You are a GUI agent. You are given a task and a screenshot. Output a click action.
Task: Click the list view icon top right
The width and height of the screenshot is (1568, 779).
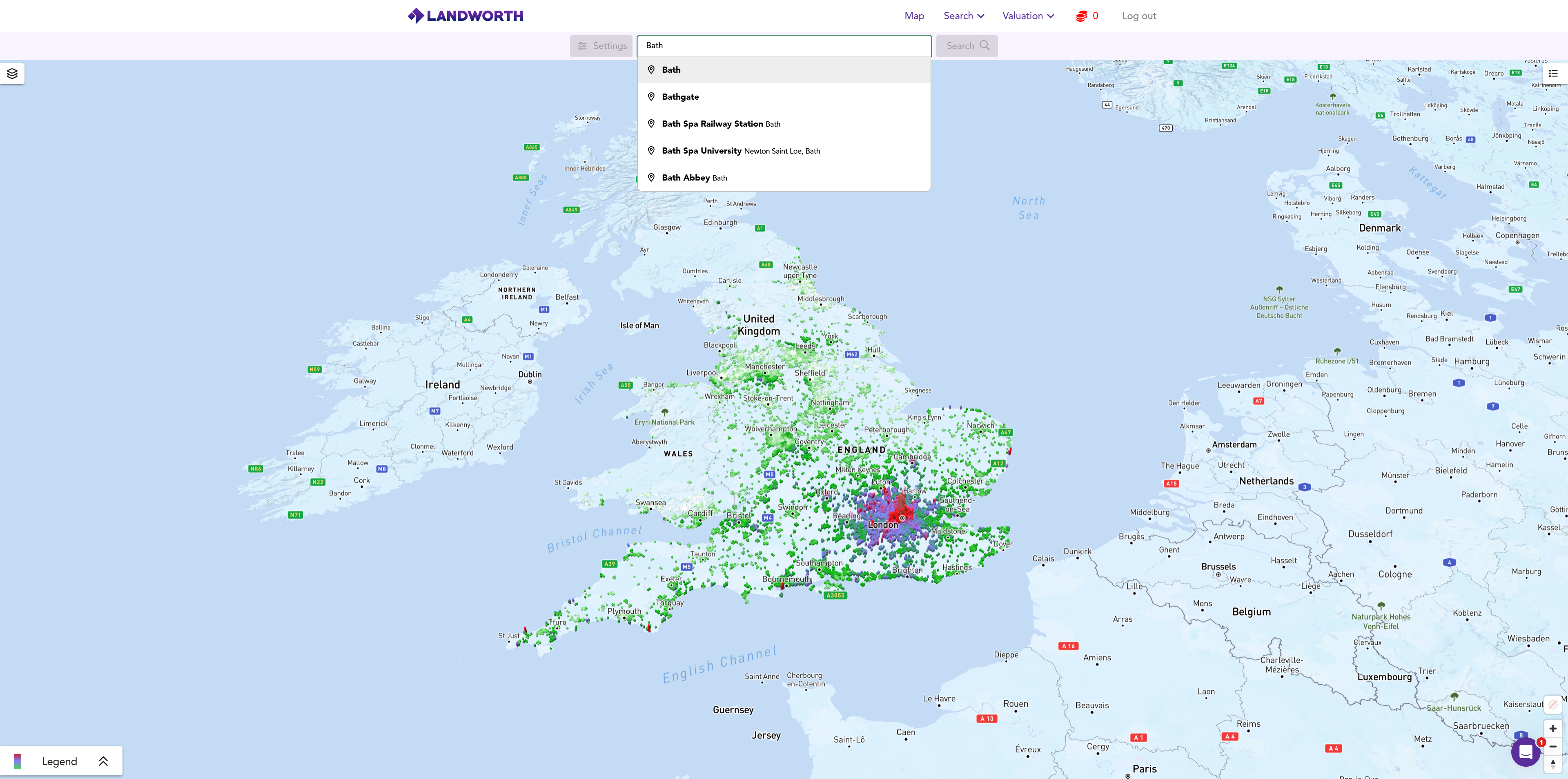coord(1553,74)
